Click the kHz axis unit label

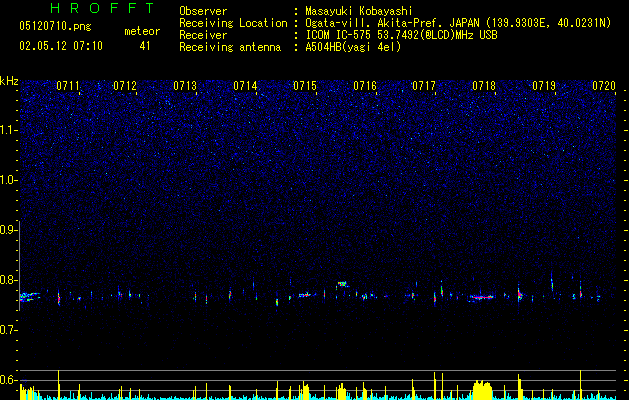pos(9,81)
